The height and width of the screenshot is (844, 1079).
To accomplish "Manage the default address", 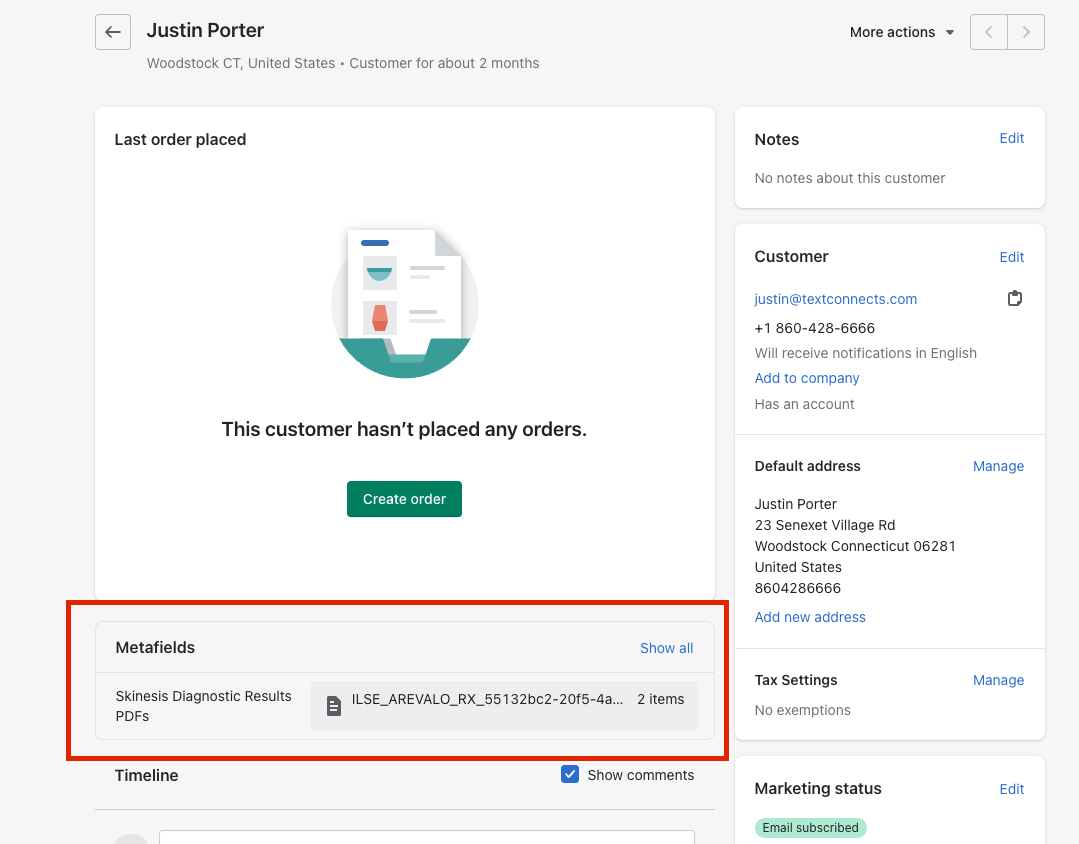I will [998, 466].
